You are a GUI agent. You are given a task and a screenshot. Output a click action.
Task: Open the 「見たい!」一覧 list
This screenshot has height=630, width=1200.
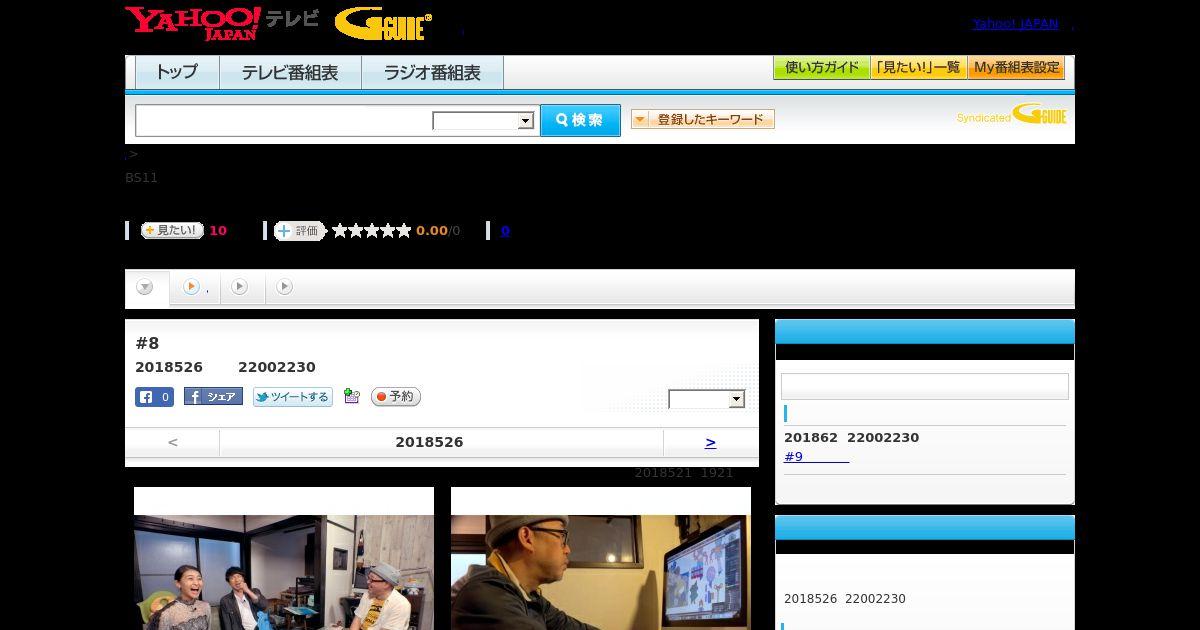coord(919,68)
